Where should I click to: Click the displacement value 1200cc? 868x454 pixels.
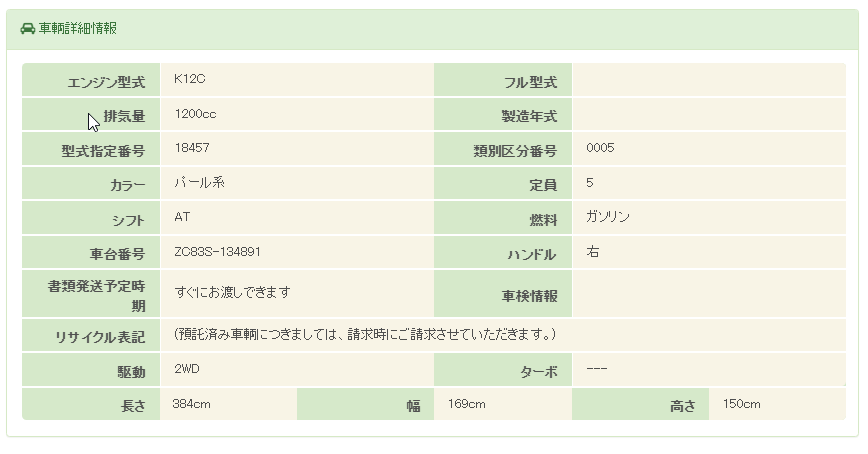(x=195, y=114)
